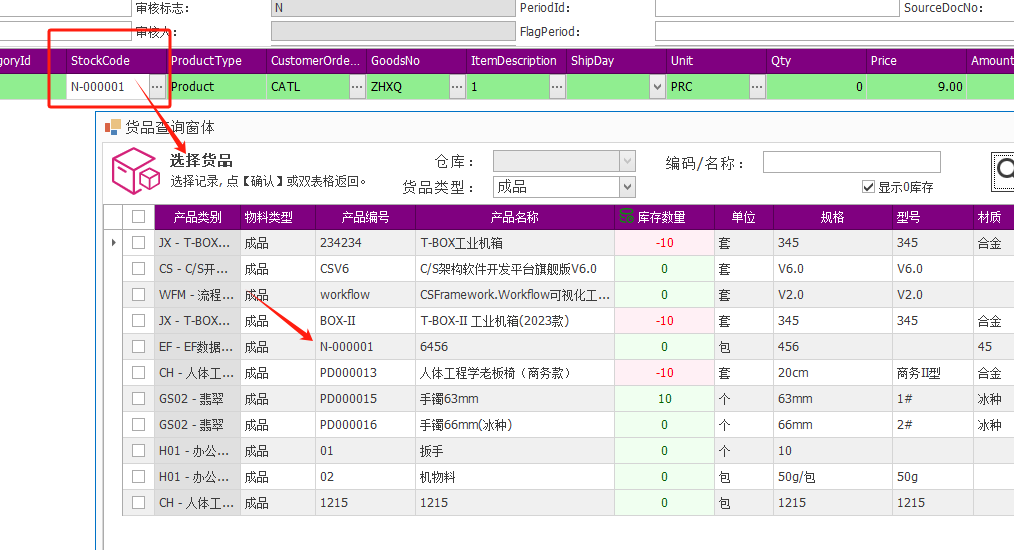Click the spec cell 50g/包
Image resolution: width=1014 pixels, height=550 pixels.
pos(832,477)
